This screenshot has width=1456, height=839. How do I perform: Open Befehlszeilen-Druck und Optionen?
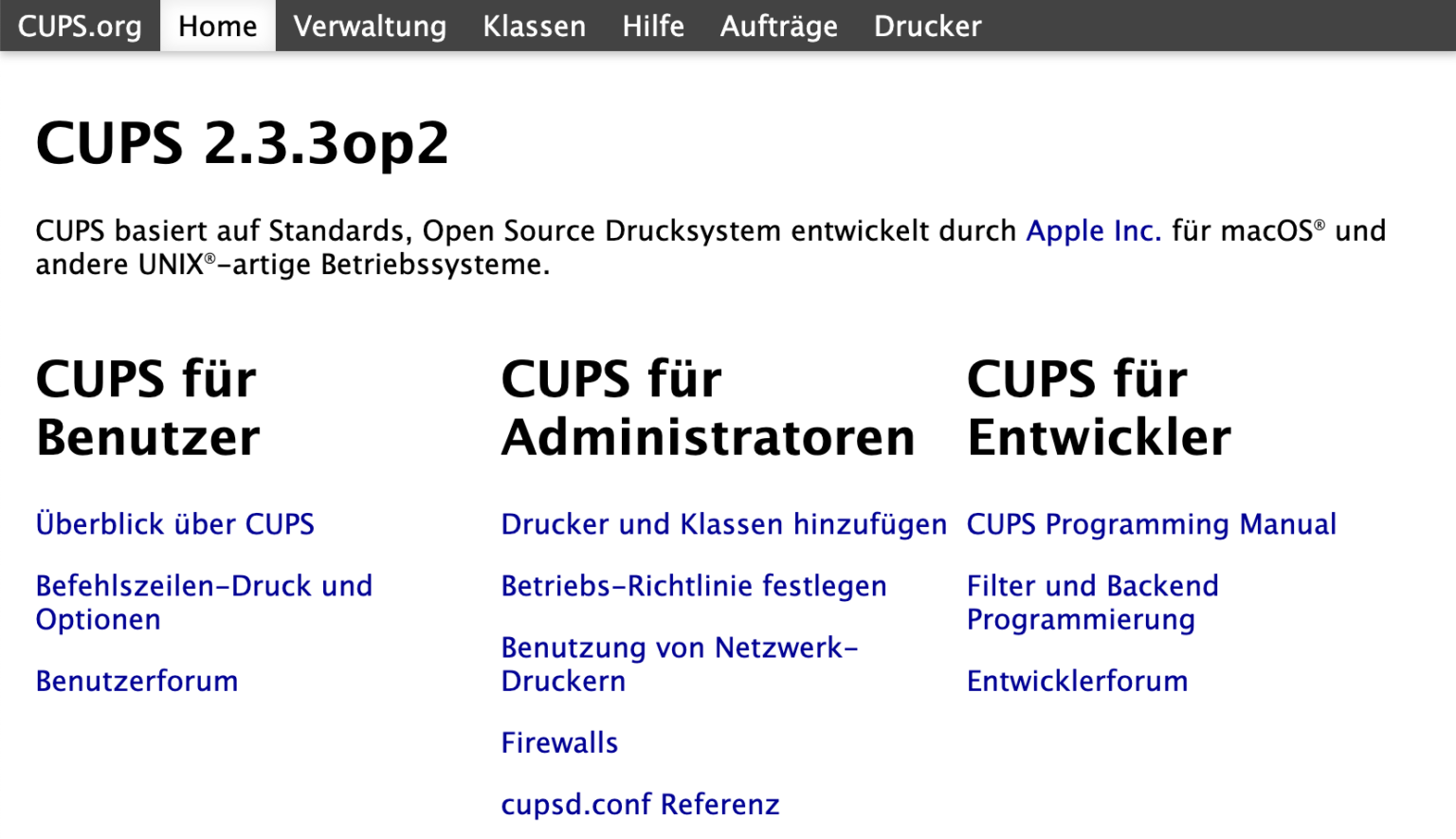204,602
